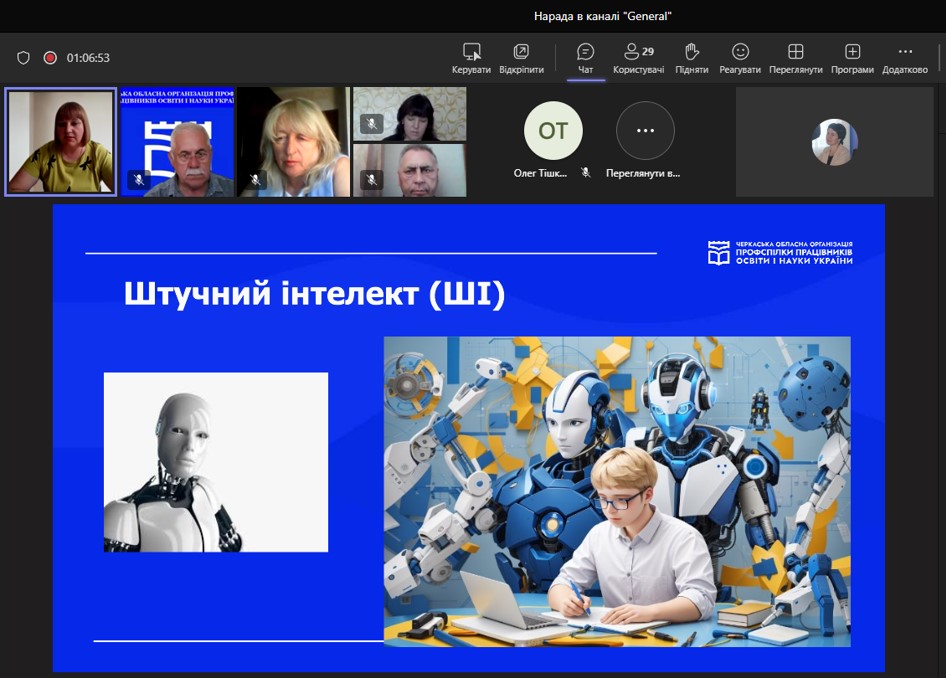Image resolution: width=946 pixels, height=678 pixels.
Task: Select the highlighted woman in yellow video tile
Action: (61, 141)
